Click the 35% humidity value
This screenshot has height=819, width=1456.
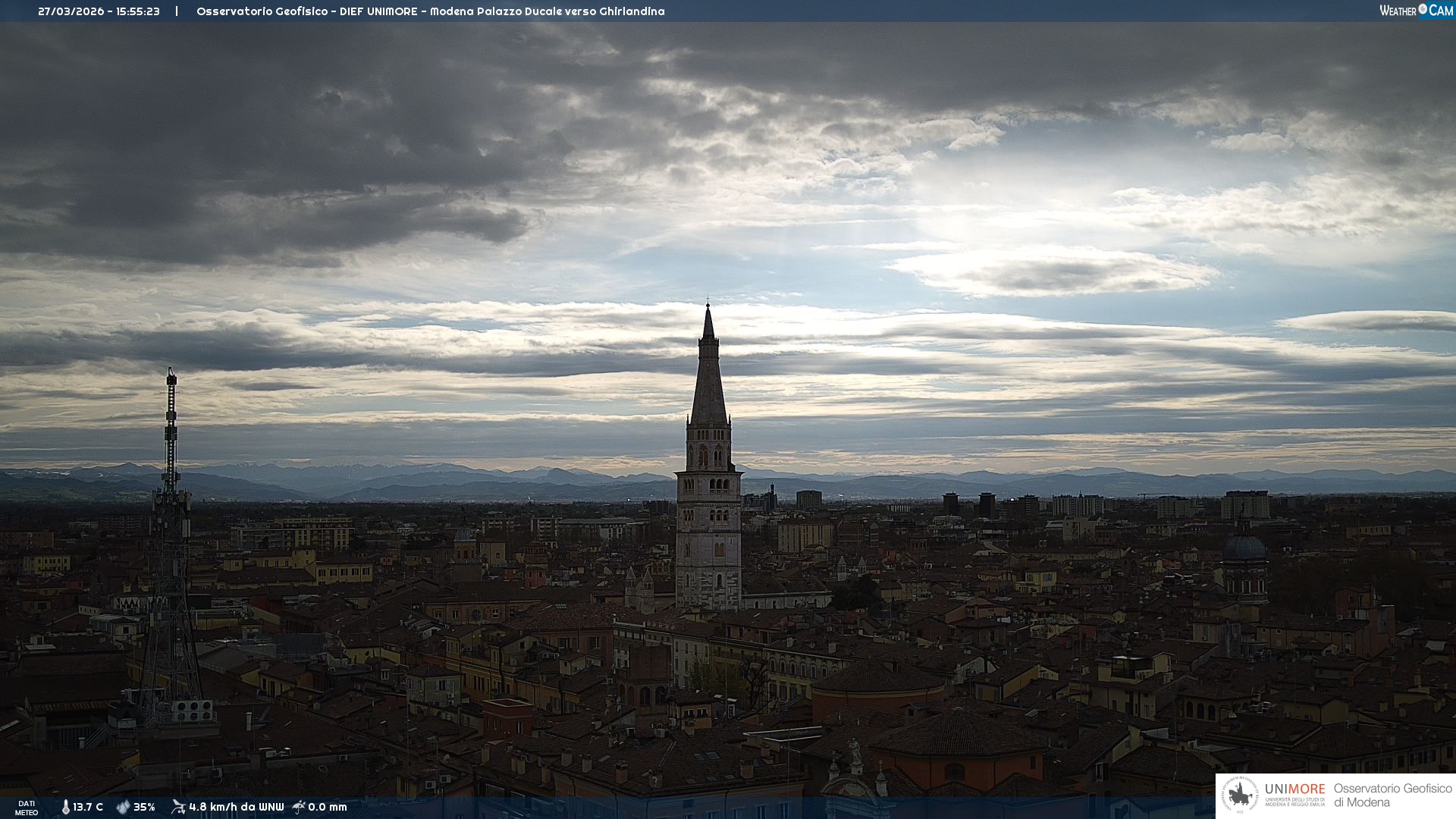pyautogui.click(x=144, y=807)
